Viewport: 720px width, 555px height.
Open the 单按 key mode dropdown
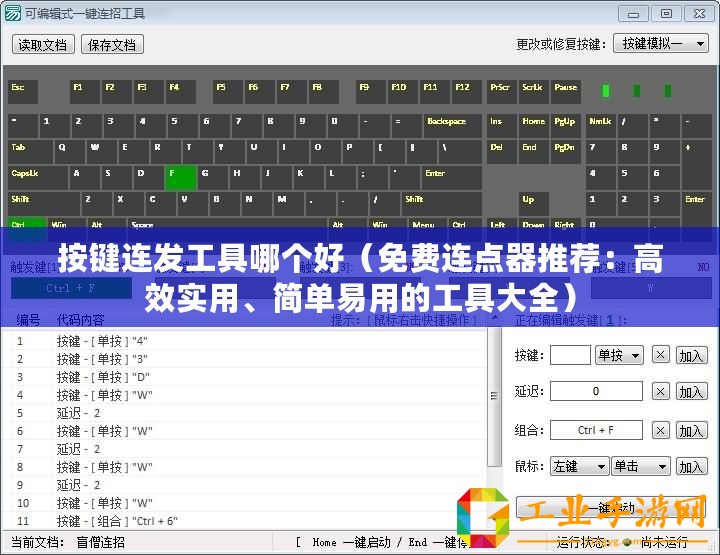click(619, 355)
